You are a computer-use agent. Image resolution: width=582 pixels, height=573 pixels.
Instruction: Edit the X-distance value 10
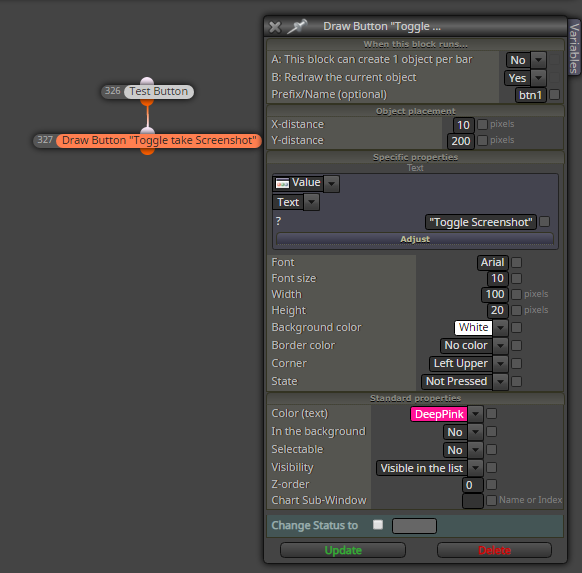(x=463, y=125)
